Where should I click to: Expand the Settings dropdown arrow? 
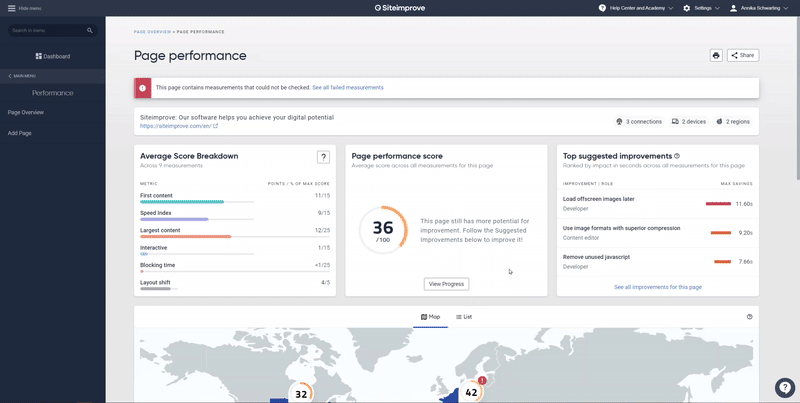(717, 8)
